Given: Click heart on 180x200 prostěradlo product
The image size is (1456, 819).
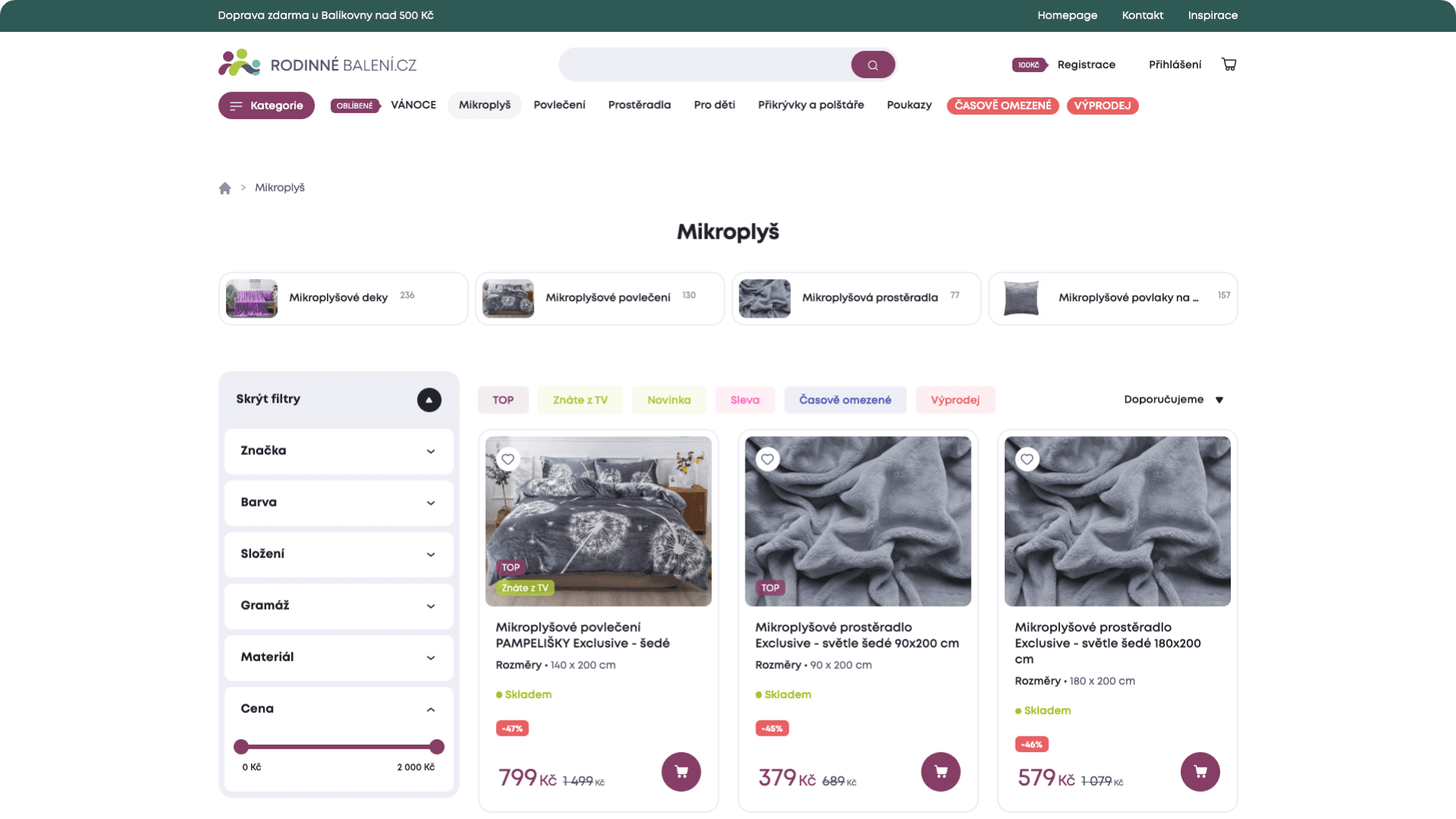Looking at the screenshot, I should [x=1027, y=459].
